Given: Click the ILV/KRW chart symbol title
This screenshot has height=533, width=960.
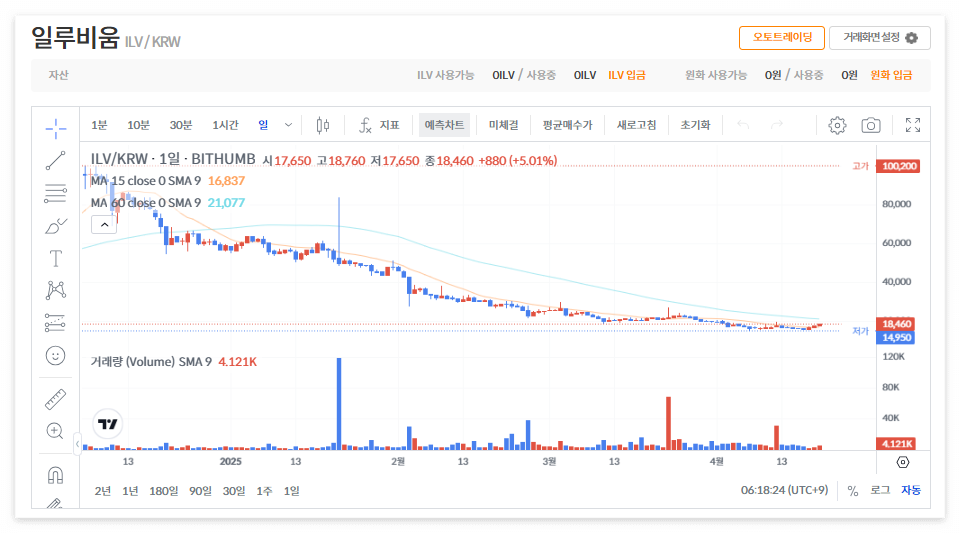Looking at the screenshot, I should click(173, 159).
